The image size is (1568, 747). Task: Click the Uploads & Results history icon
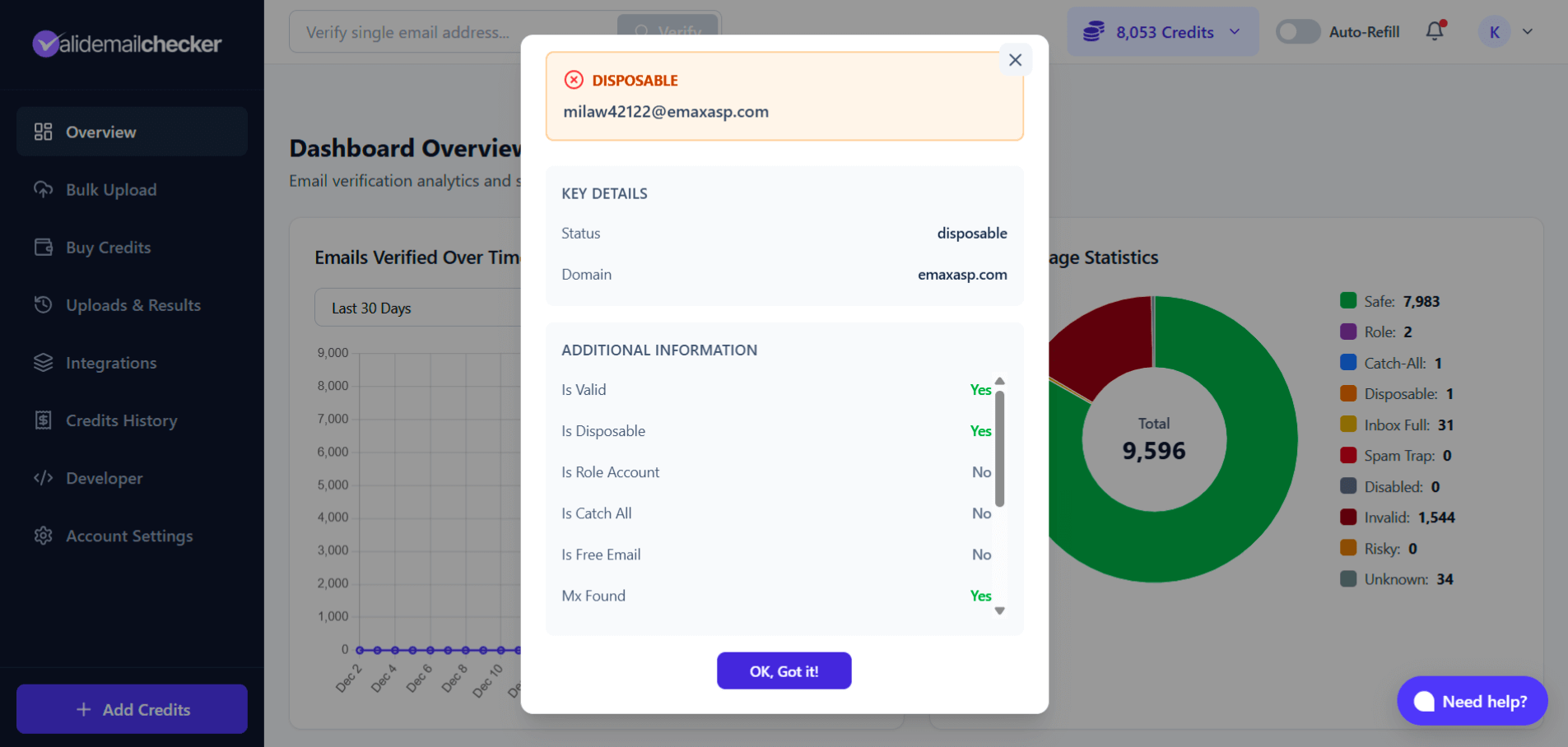tap(44, 304)
